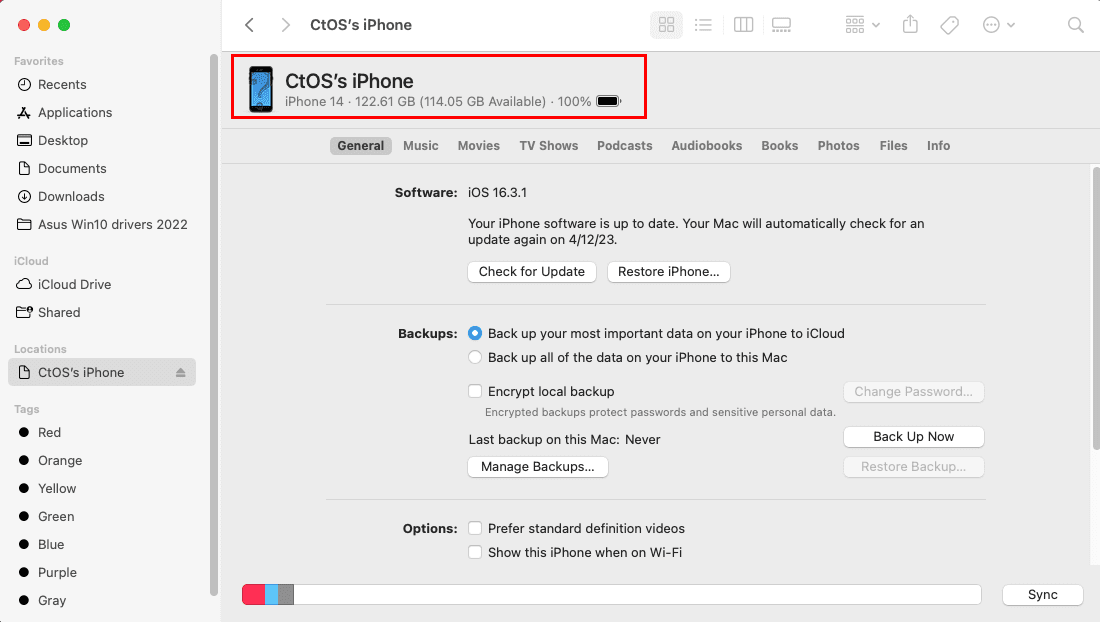Switch to the Music tab
This screenshot has height=622, width=1100.
(420, 146)
